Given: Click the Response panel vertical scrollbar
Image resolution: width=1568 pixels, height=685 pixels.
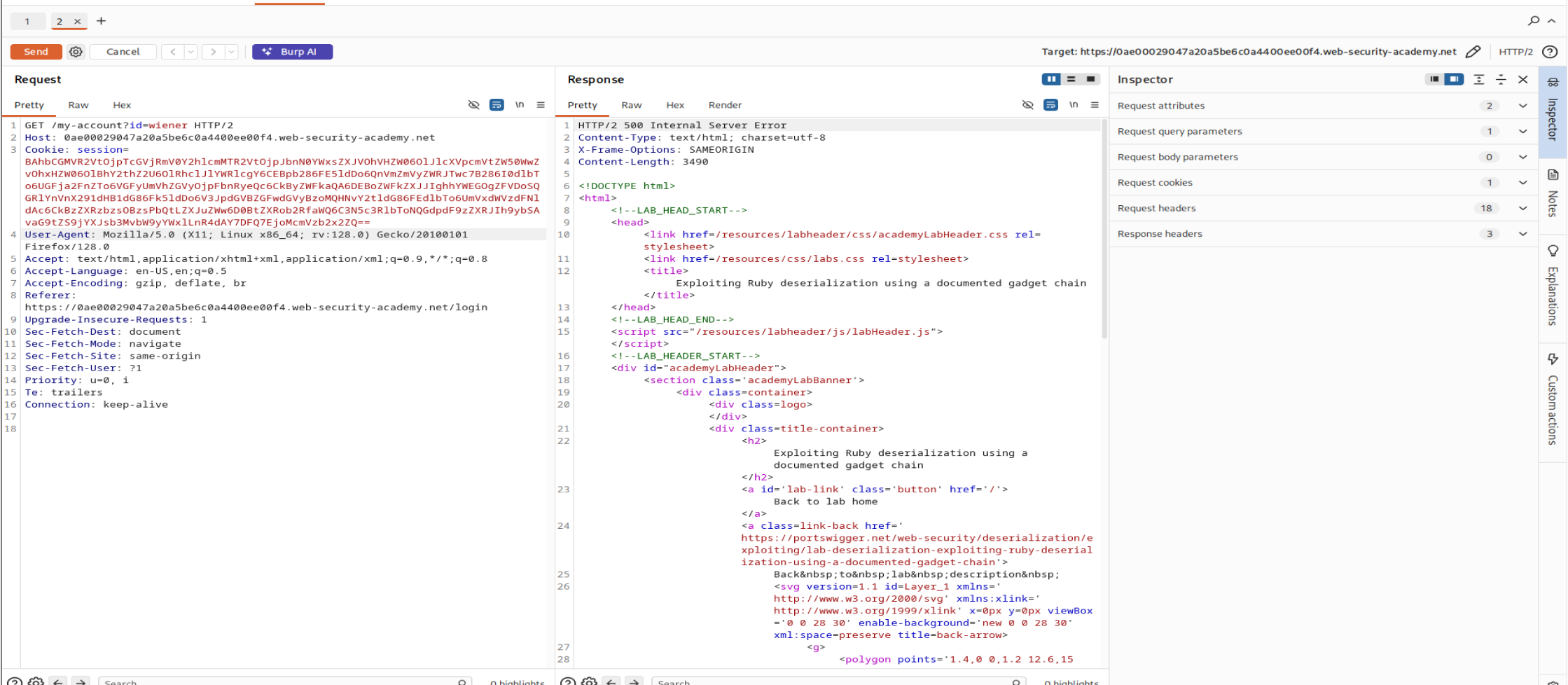Looking at the screenshot, I should click(x=1104, y=229).
